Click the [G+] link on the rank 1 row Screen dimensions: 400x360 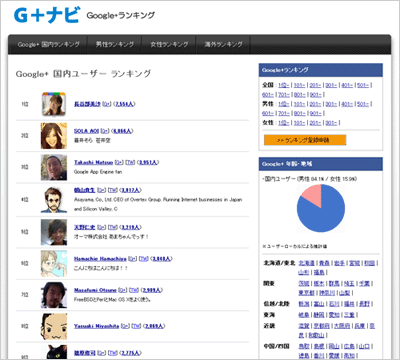pyautogui.click(x=107, y=104)
